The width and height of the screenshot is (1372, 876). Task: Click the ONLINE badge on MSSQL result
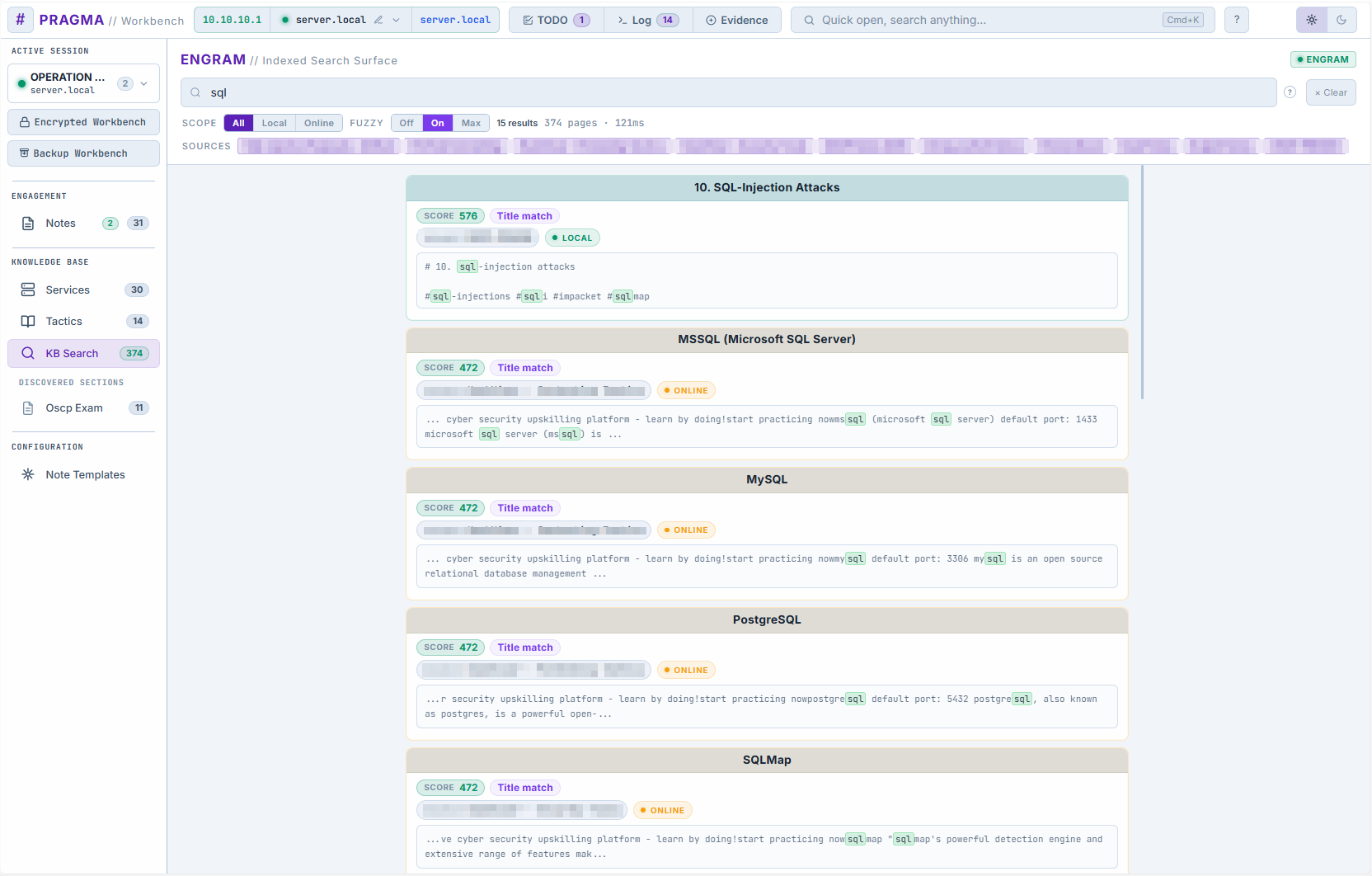[686, 390]
